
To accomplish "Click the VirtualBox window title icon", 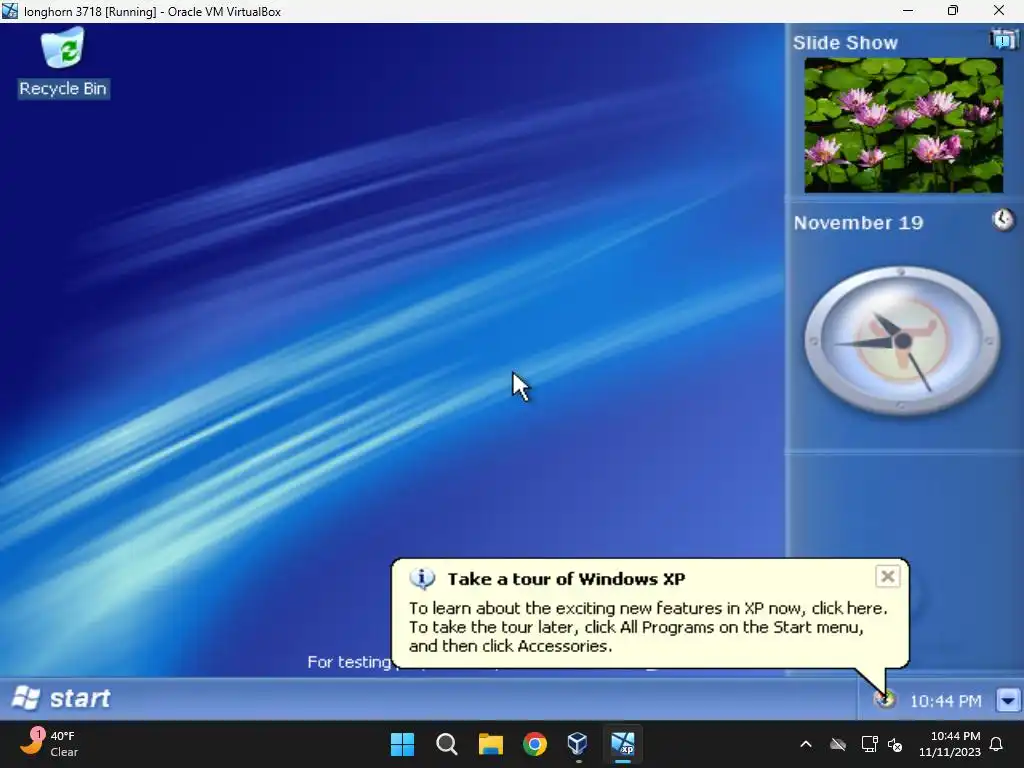I will (x=10, y=11).
